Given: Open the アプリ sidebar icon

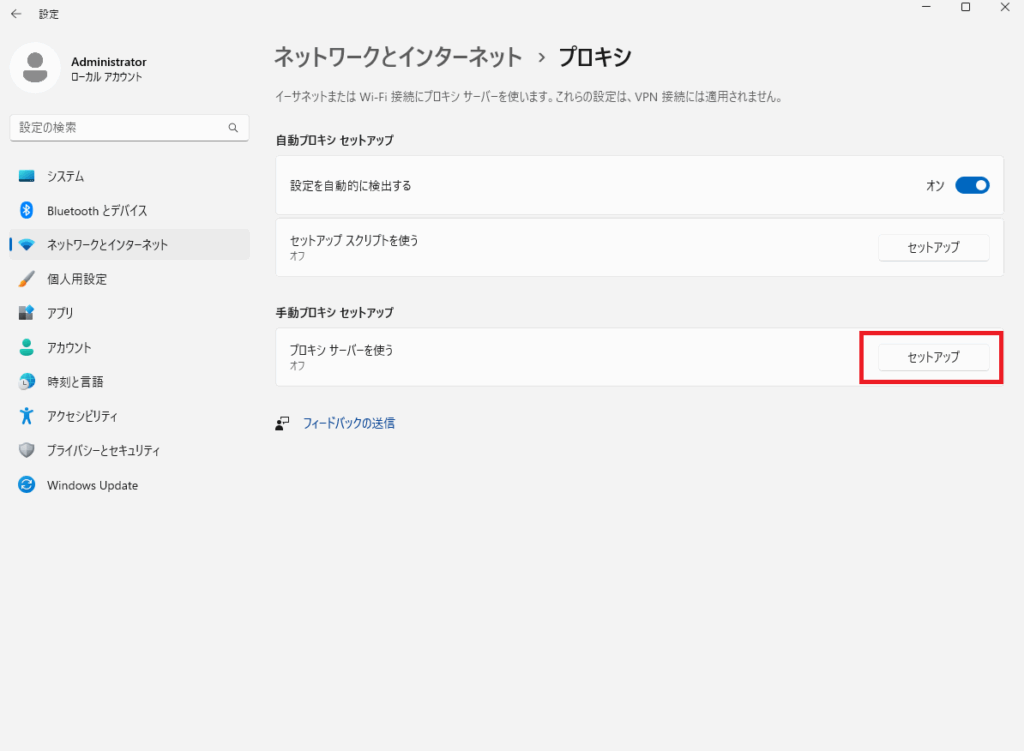Looking at the screenshot, I should (27, 313).
